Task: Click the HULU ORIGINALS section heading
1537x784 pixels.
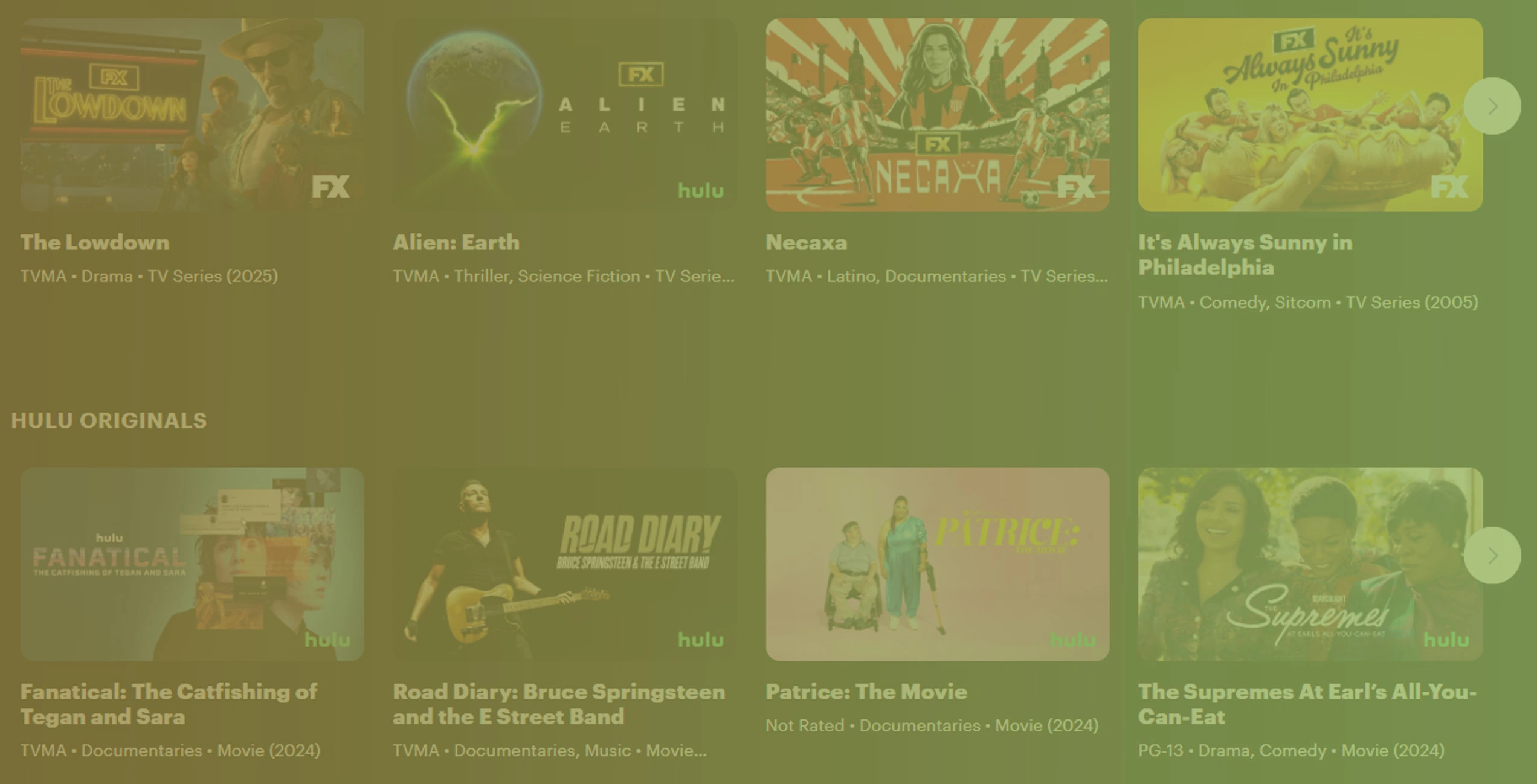Action: [109, 420]
